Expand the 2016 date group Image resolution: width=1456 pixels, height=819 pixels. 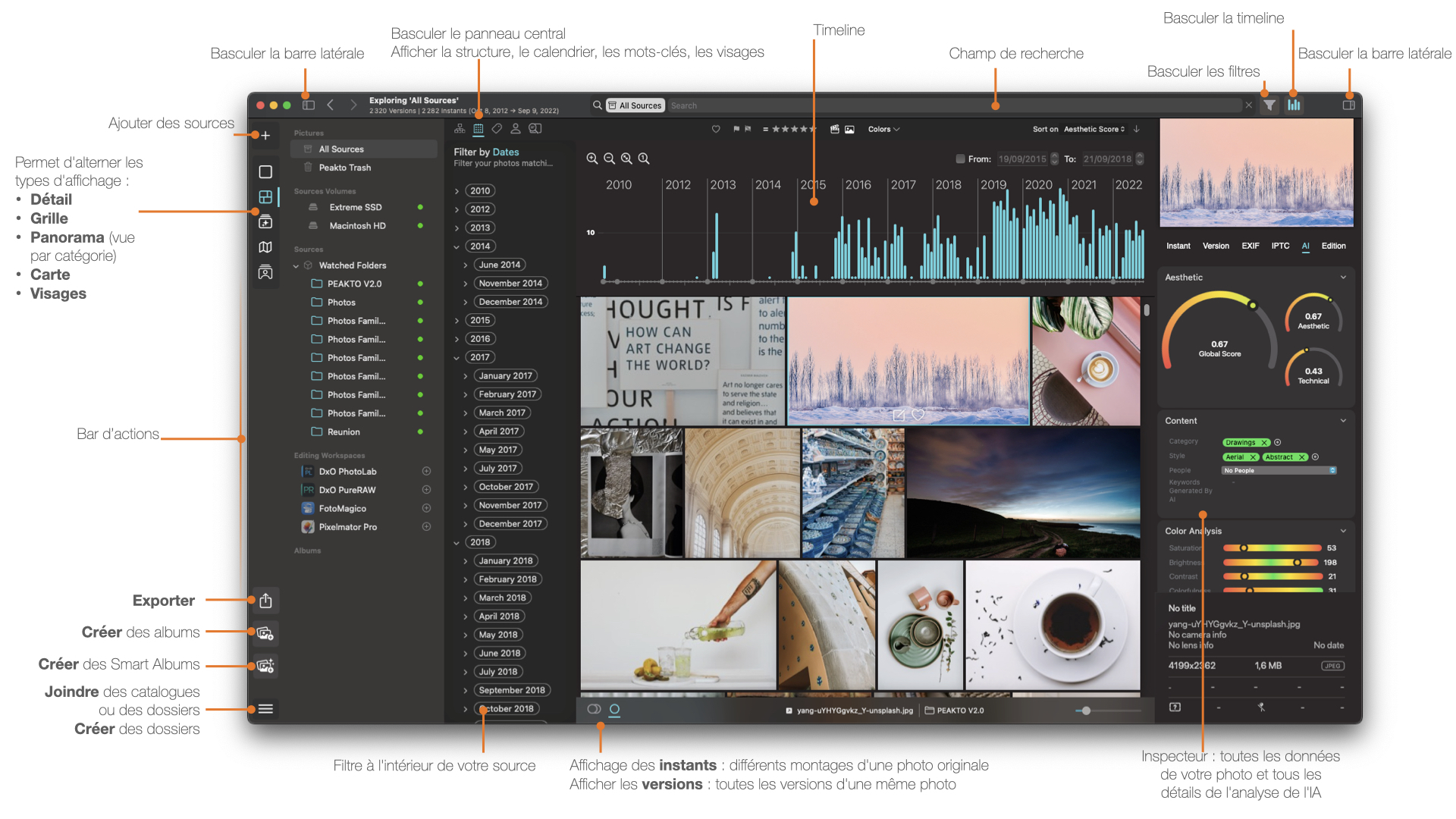pyautogui.click(x=457, y=339)
